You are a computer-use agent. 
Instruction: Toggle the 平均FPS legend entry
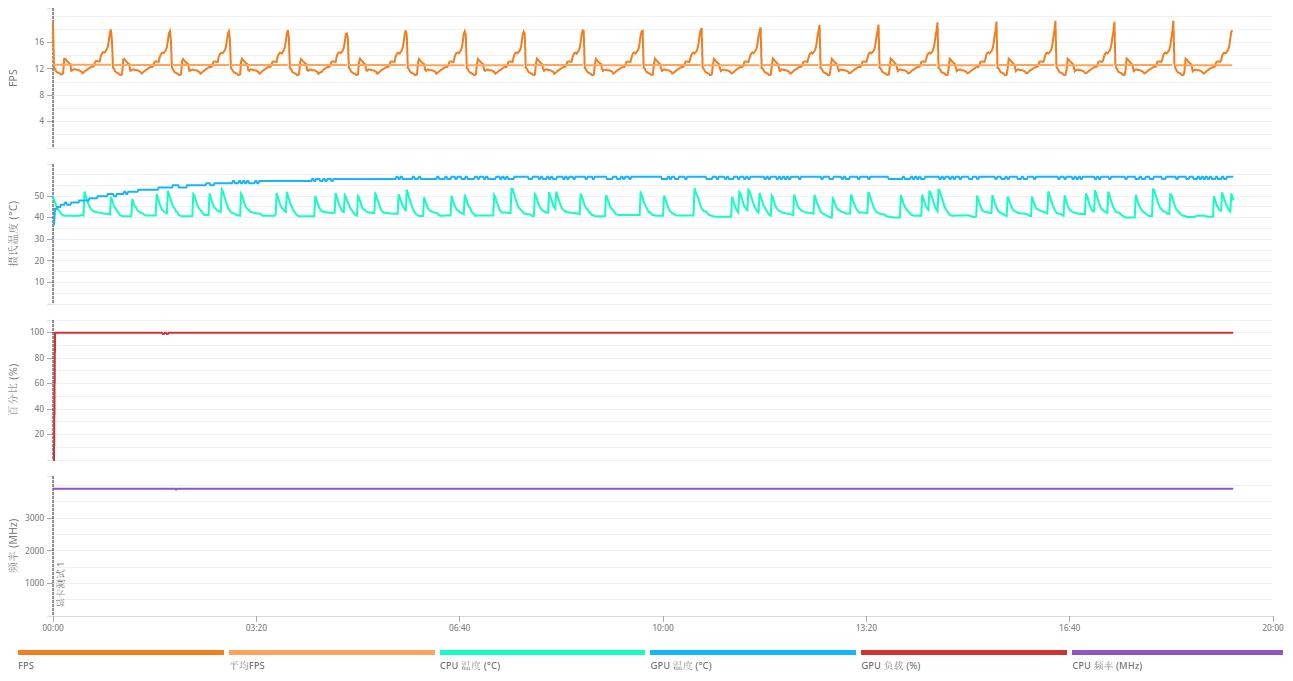[x=331, y=659]
